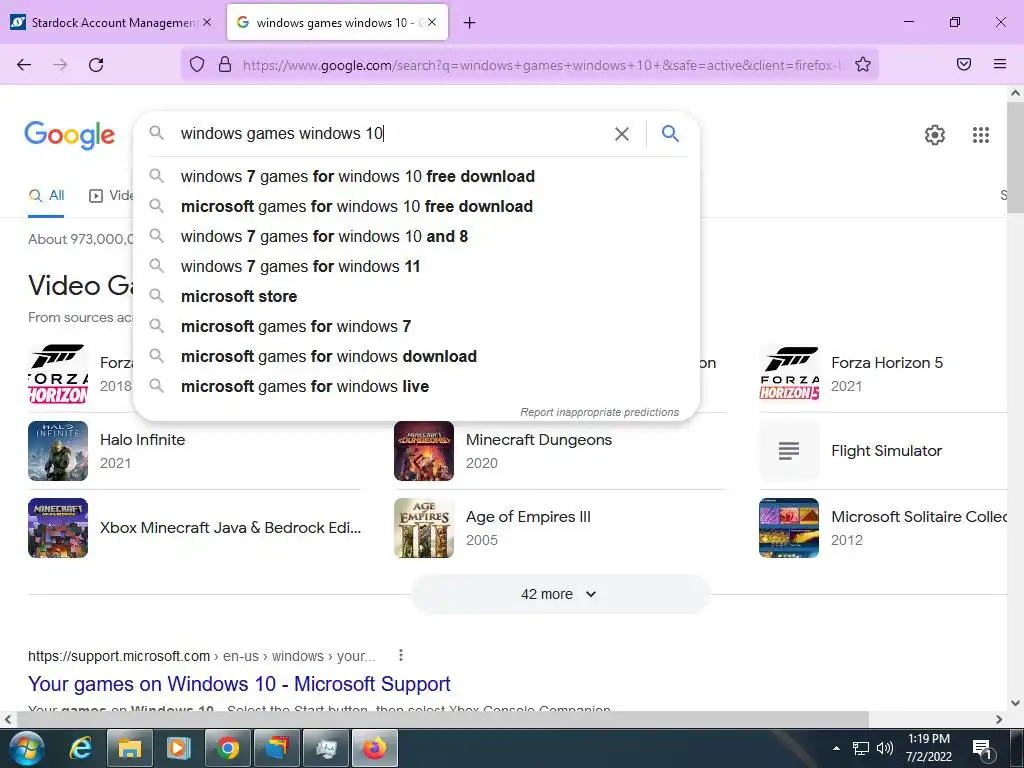The height and width of the screenshot is (768, 1024).
Task: Click the Minecraft Dungeons cover thumbnail
Action: (x=424, y=451)
